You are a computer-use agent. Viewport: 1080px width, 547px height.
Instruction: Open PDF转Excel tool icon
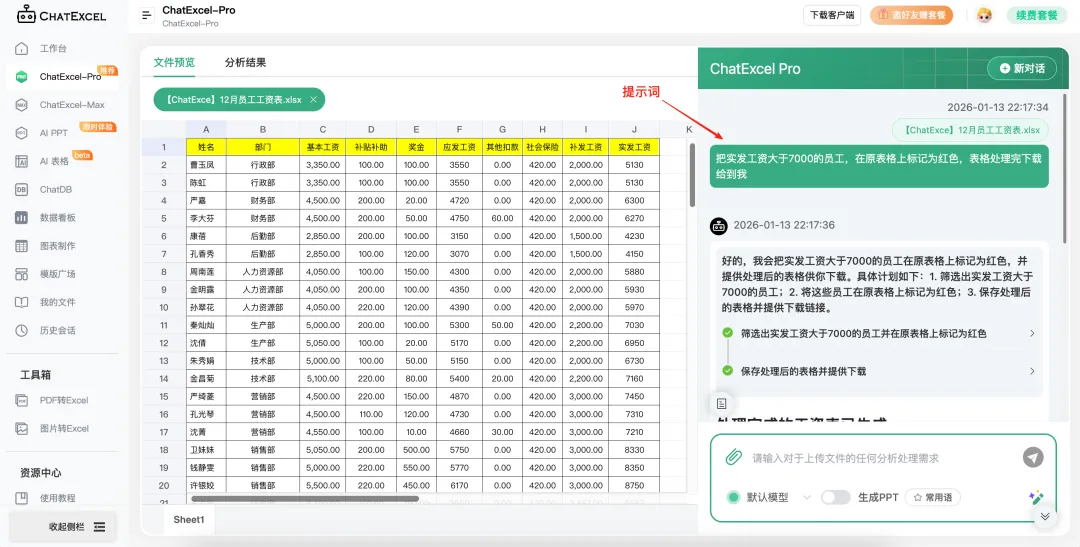22,400
